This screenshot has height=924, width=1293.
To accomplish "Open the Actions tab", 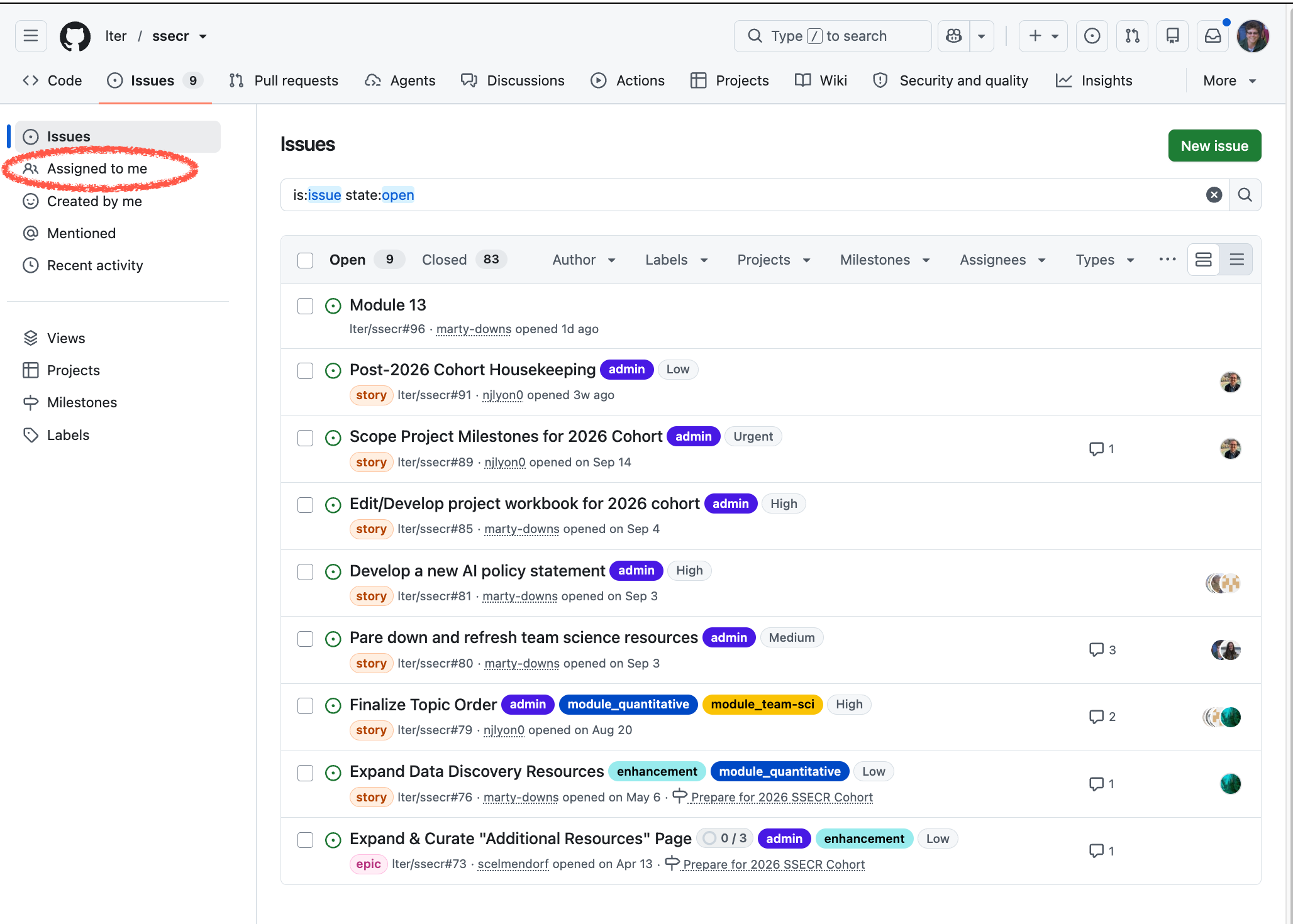I will 628,80.
